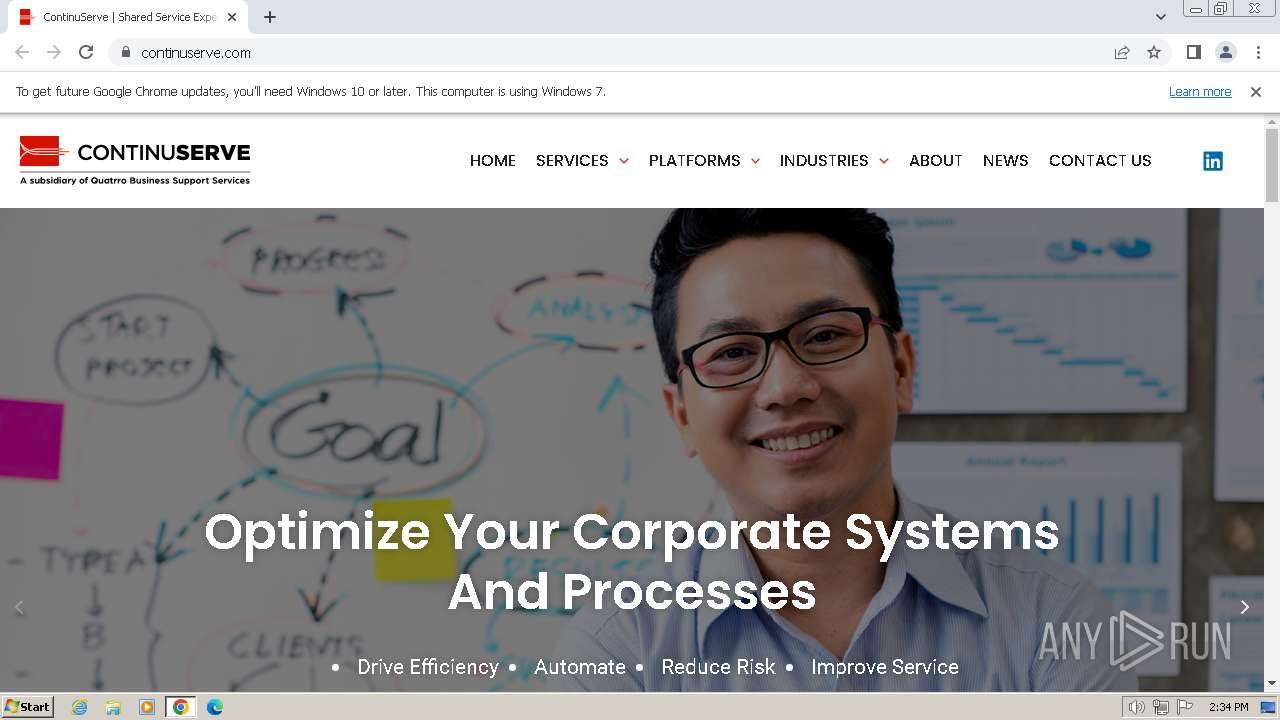Expand the Platforms menu chevron
The width and height of the screenshot is (1280, 720).
[755, 161]
